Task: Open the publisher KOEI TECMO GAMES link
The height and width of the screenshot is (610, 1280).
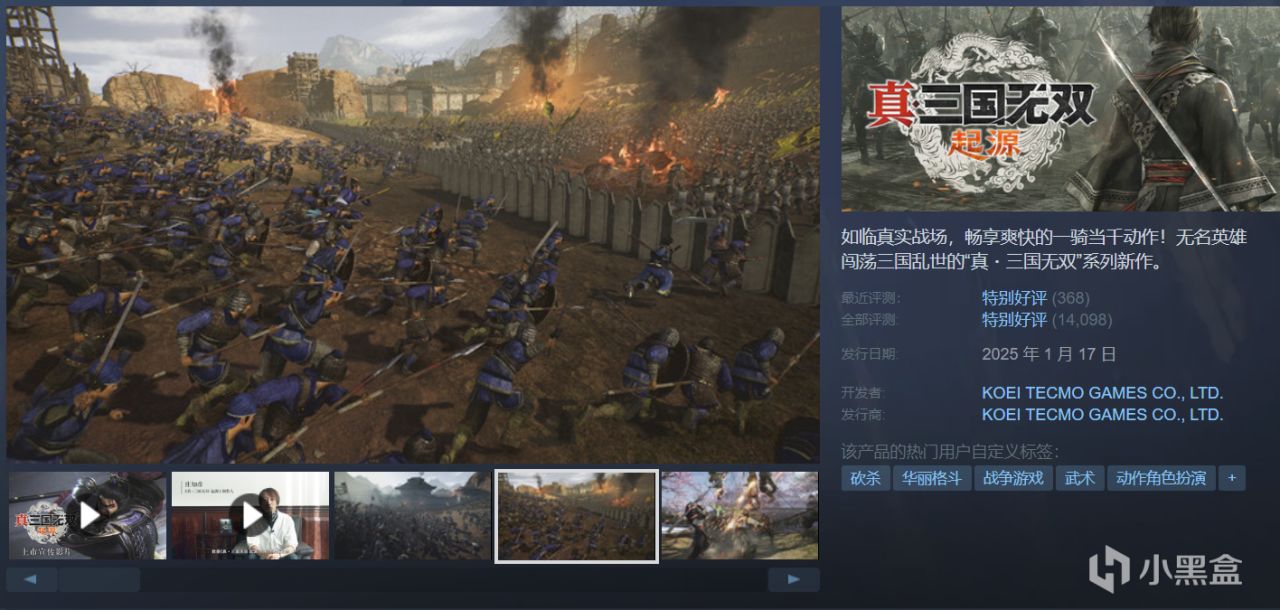Action: point(1102,414)
